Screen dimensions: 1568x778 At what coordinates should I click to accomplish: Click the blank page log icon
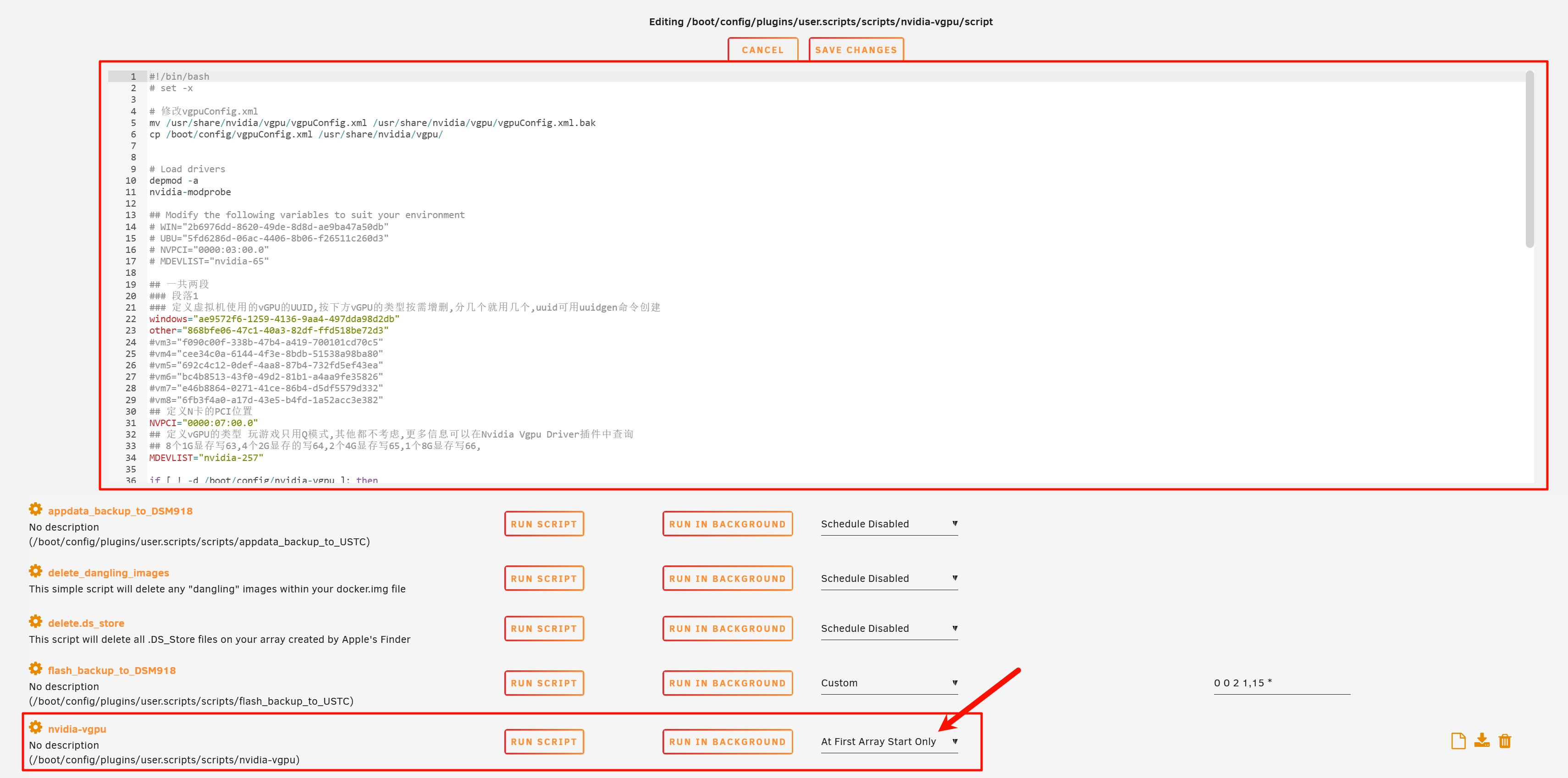pos(1458,741)
